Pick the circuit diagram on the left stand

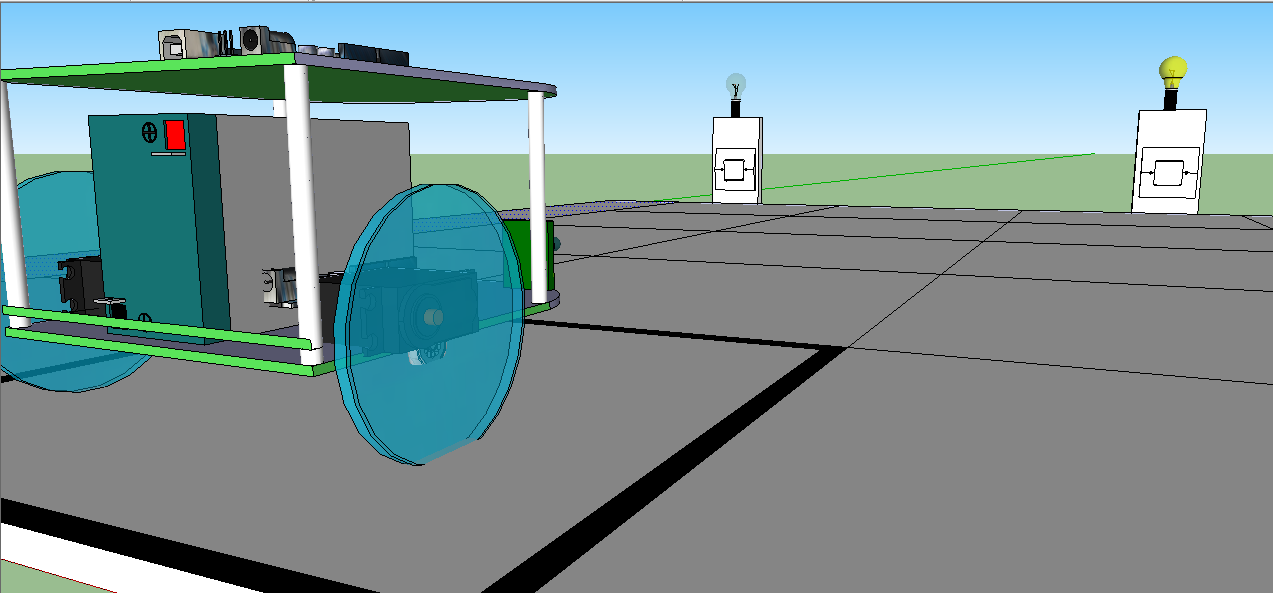click(735, 170)
